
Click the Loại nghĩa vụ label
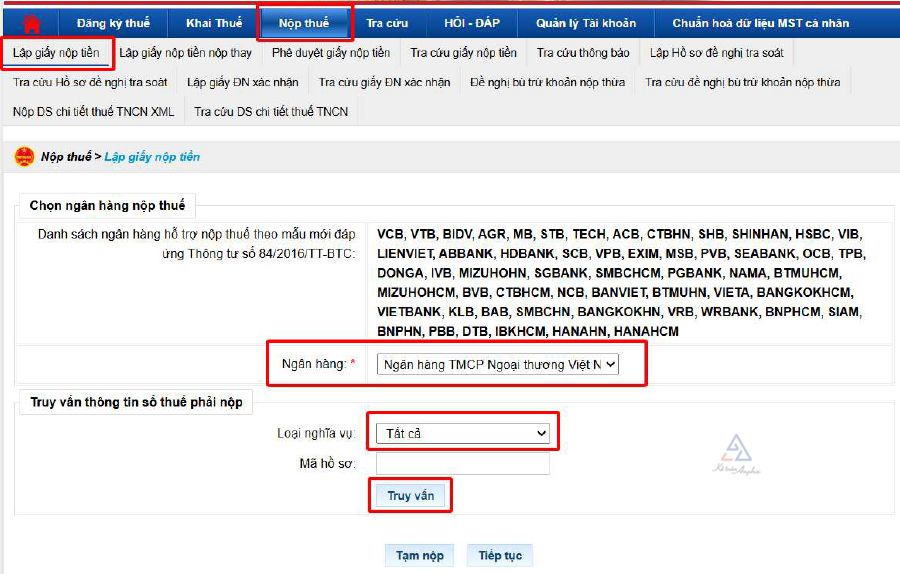coord(316,433)
